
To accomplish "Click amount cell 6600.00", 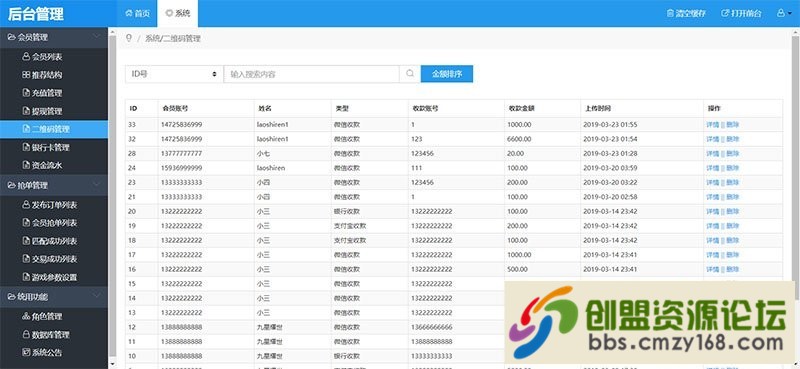I will [x=519, y=139].
